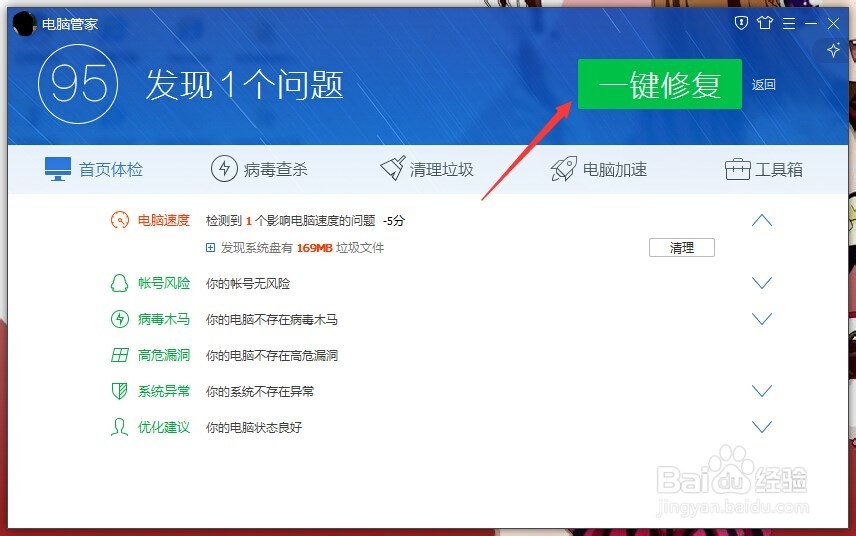856x536 pixels.
Task: Click the green 一键修复 button
Action: [659, 84]
